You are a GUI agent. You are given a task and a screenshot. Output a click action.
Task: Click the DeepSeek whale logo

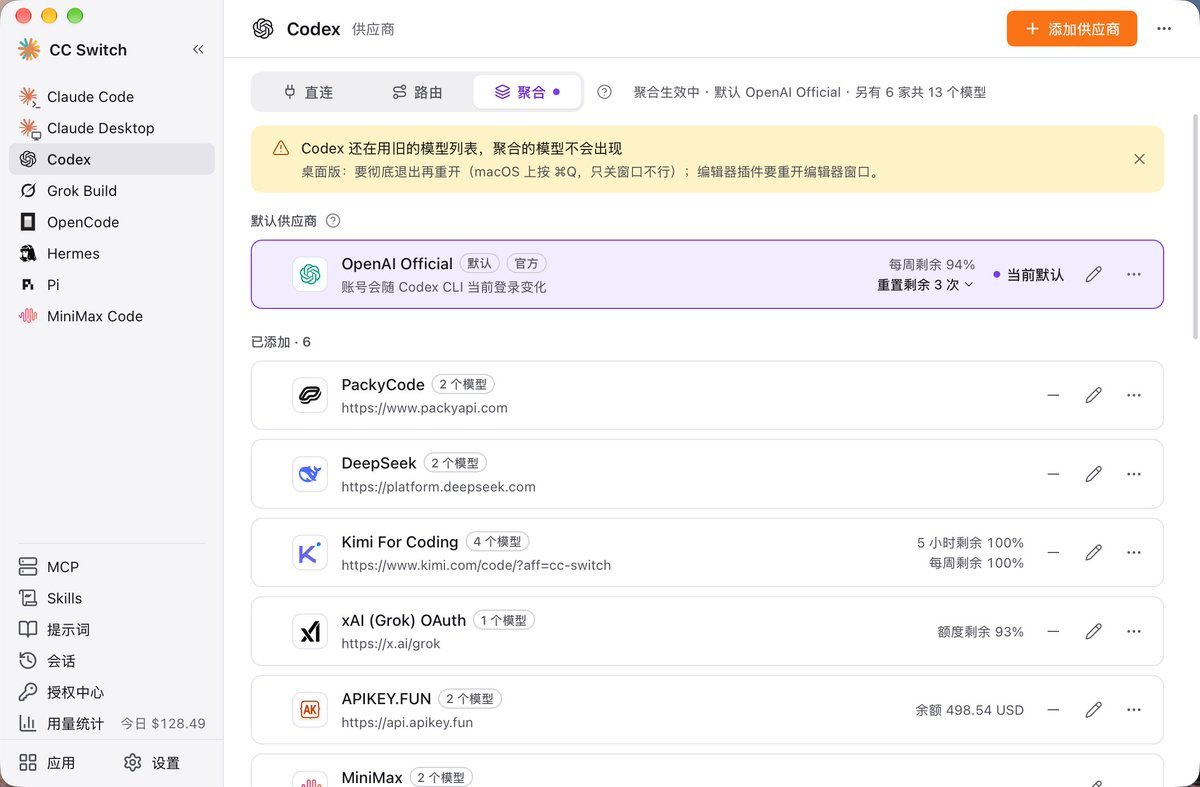[x=310, y=474]
